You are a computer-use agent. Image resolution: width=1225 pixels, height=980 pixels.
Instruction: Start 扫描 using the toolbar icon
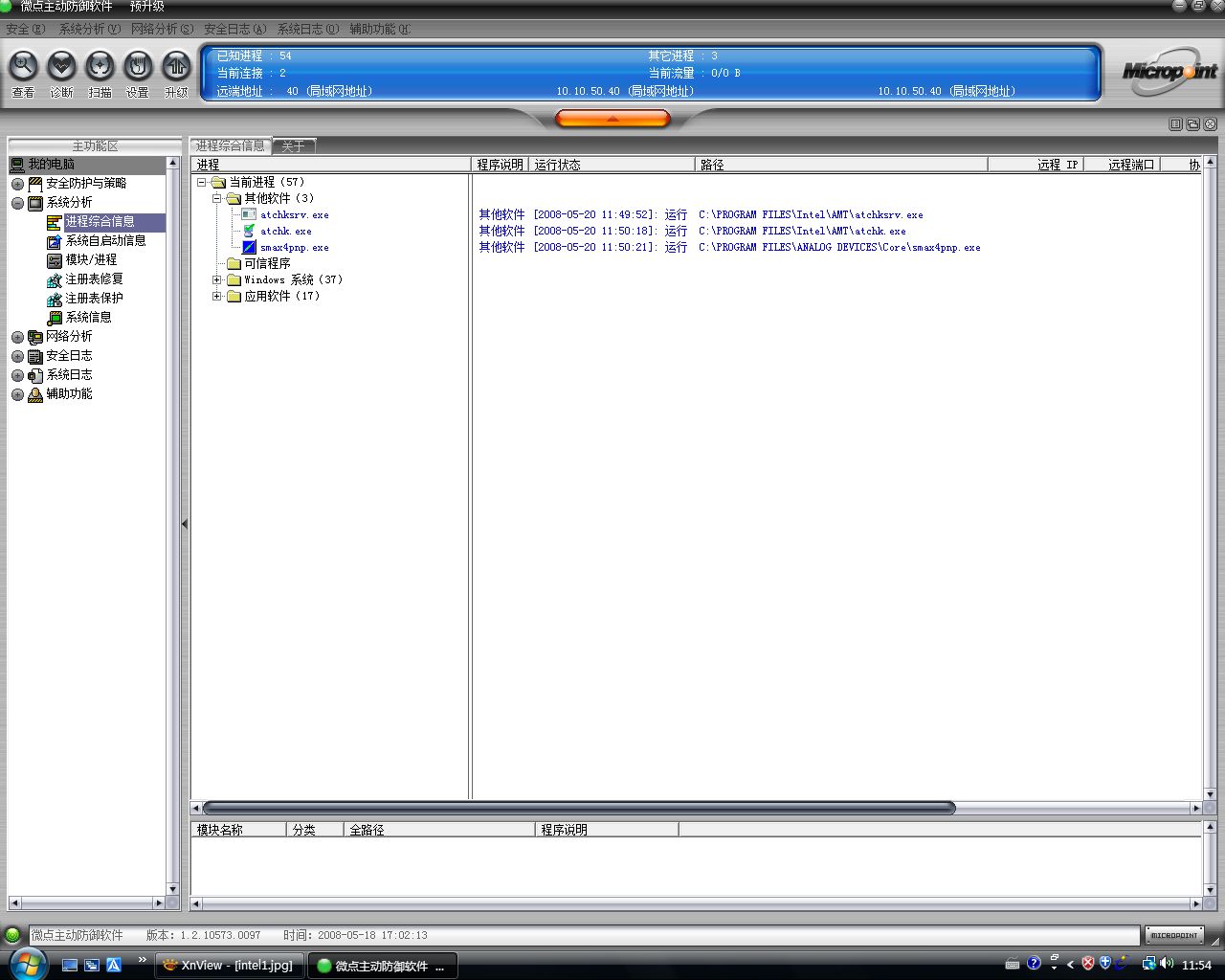click(100, 66)
